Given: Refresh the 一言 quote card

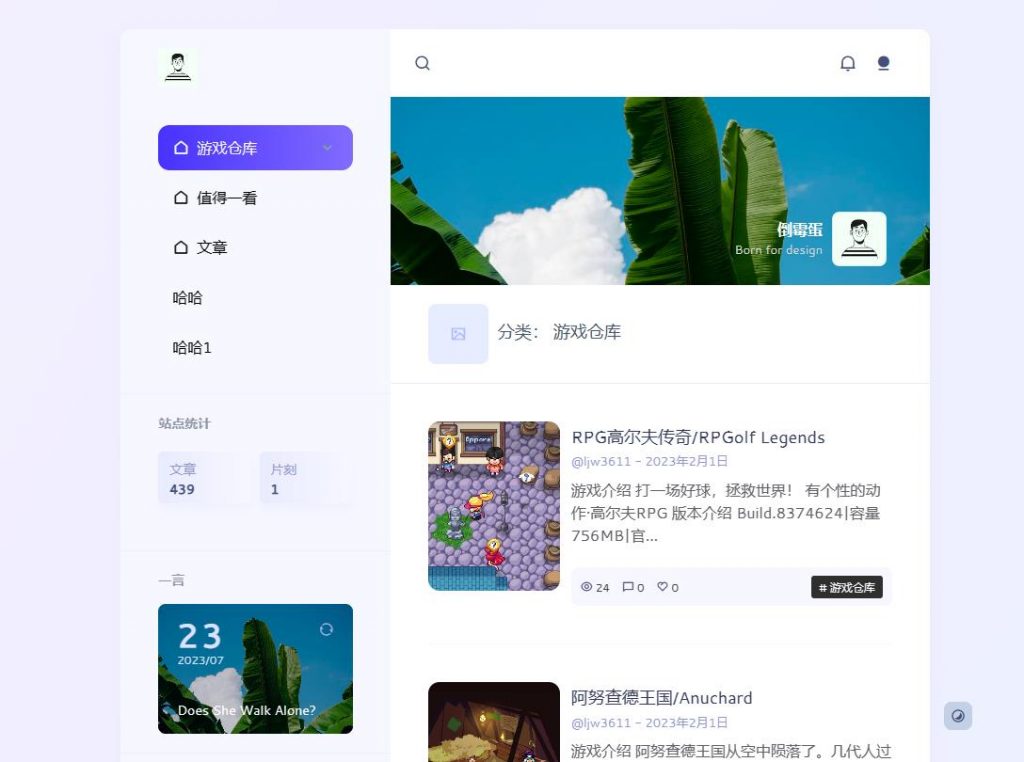Looking at the screenshot, I should [x=327, y=629].
